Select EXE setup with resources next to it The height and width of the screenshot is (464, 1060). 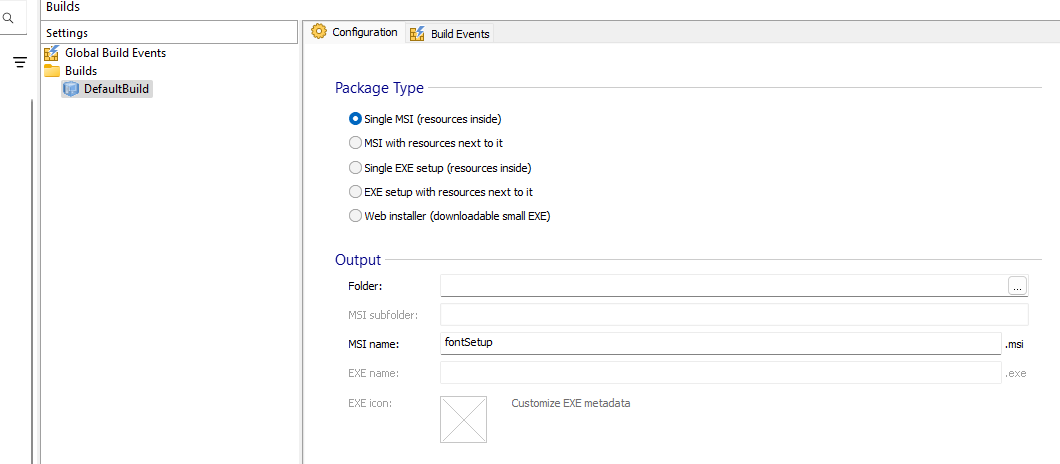coord(355,192)
